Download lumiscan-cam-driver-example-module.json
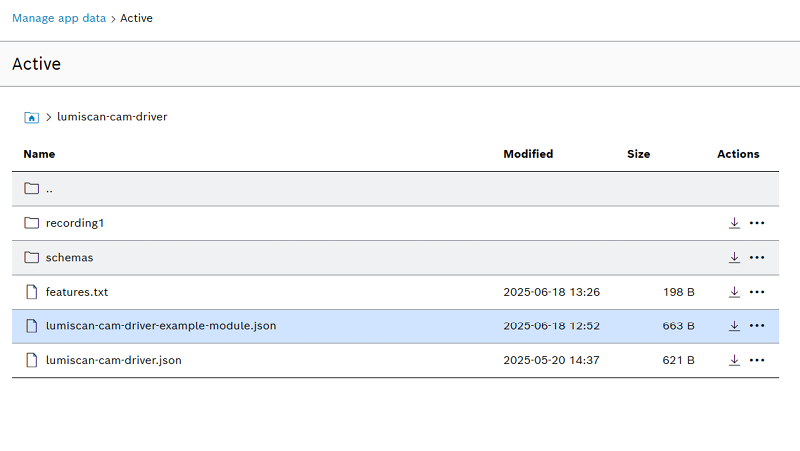Screen dimensions: 800x451 point(734,325)
